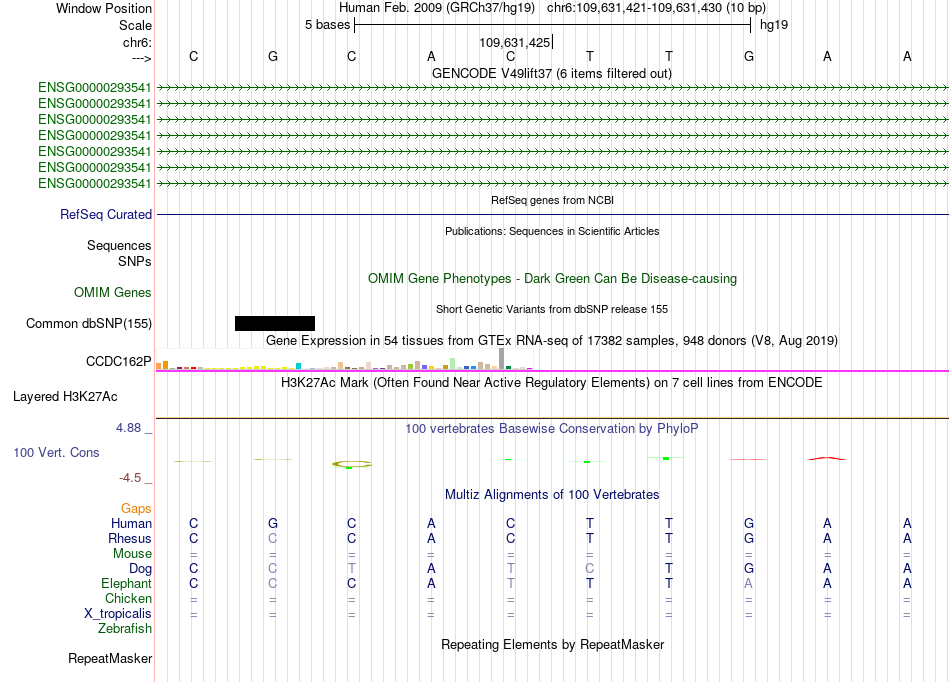Click the Scale track label
Image resolution: width=950 pixels, height=682 pixels.
[135, 25]
